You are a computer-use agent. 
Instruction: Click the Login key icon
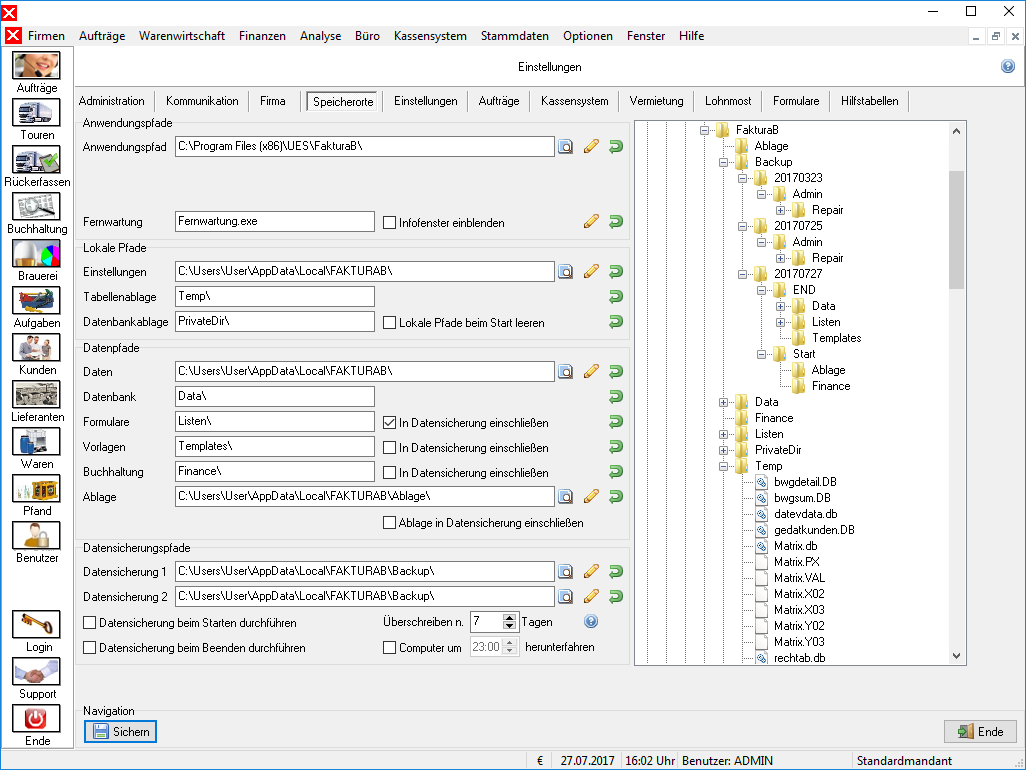(37, 625)
